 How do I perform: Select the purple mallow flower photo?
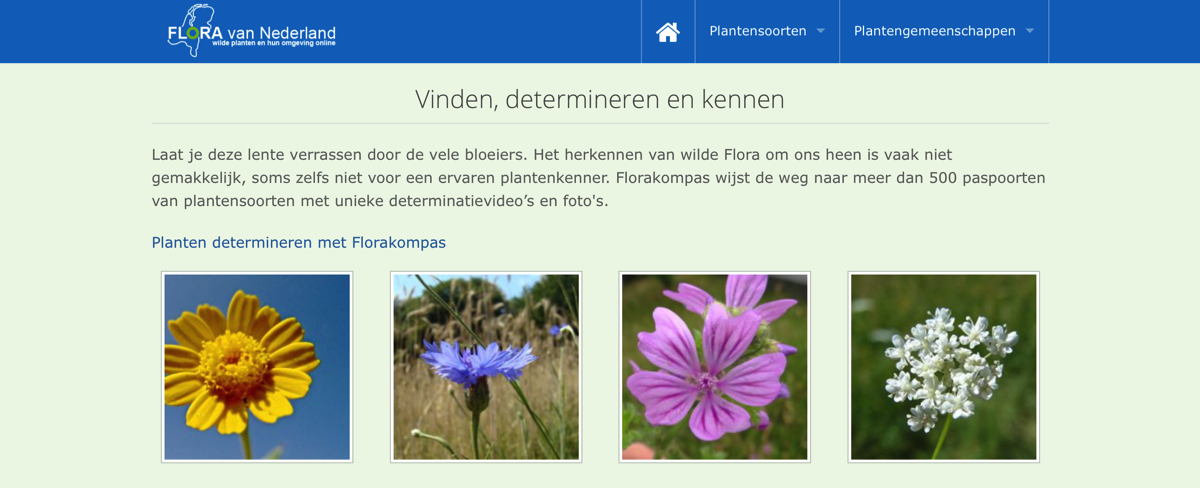[x=714, y=367]
